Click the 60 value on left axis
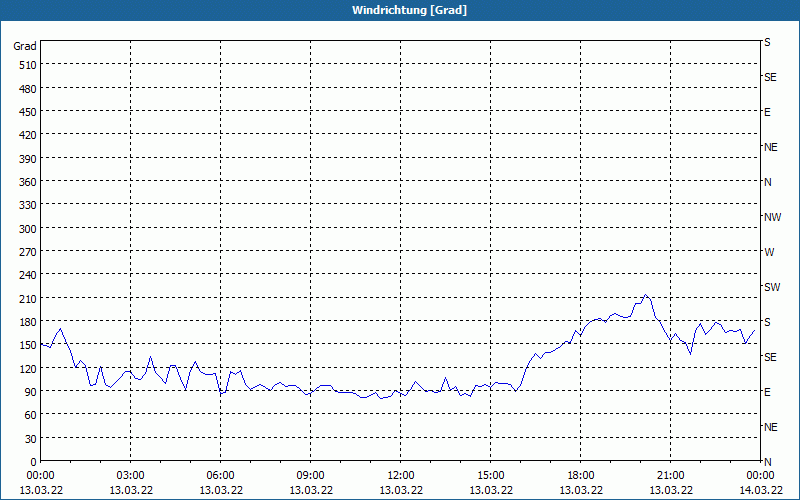This screenshot has height=500, width=800. [x=31, y=415]
